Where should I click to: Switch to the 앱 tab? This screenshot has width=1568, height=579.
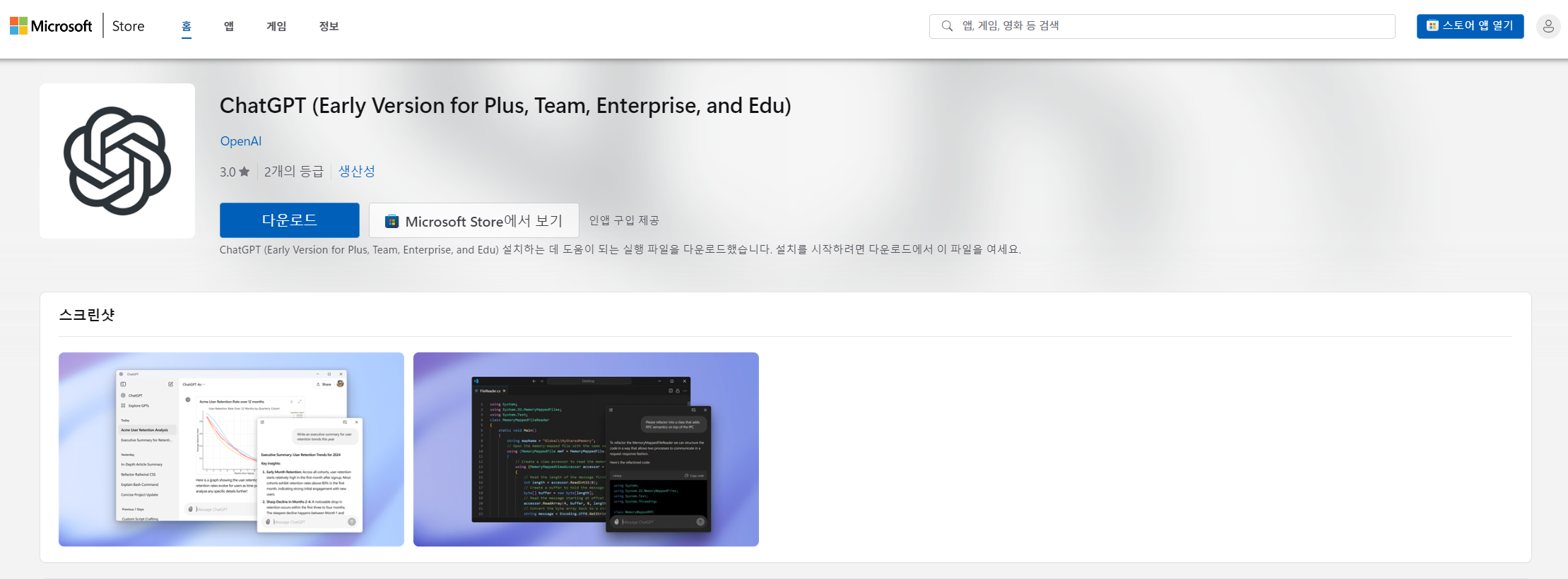click(x=229, y=26)
